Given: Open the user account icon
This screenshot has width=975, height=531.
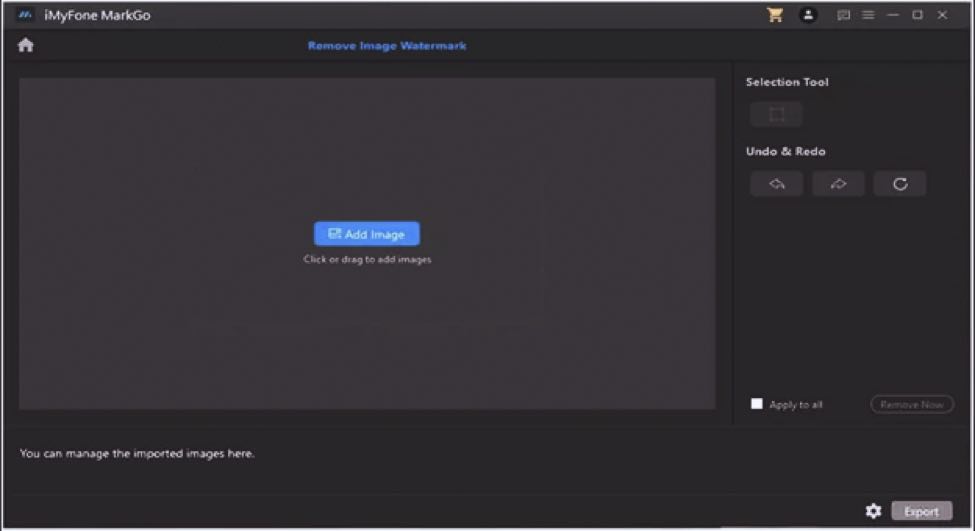Looking at the screenshot, I should tap(808, 15).
